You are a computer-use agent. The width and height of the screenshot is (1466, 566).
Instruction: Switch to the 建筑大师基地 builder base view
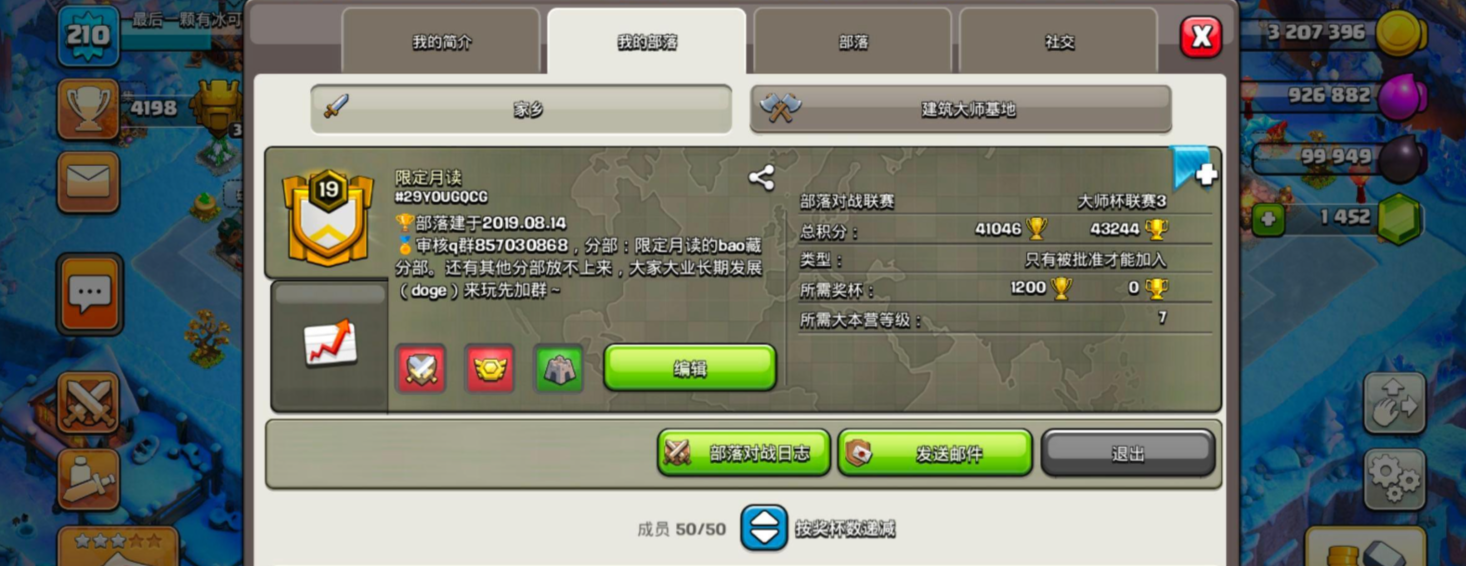961,109
